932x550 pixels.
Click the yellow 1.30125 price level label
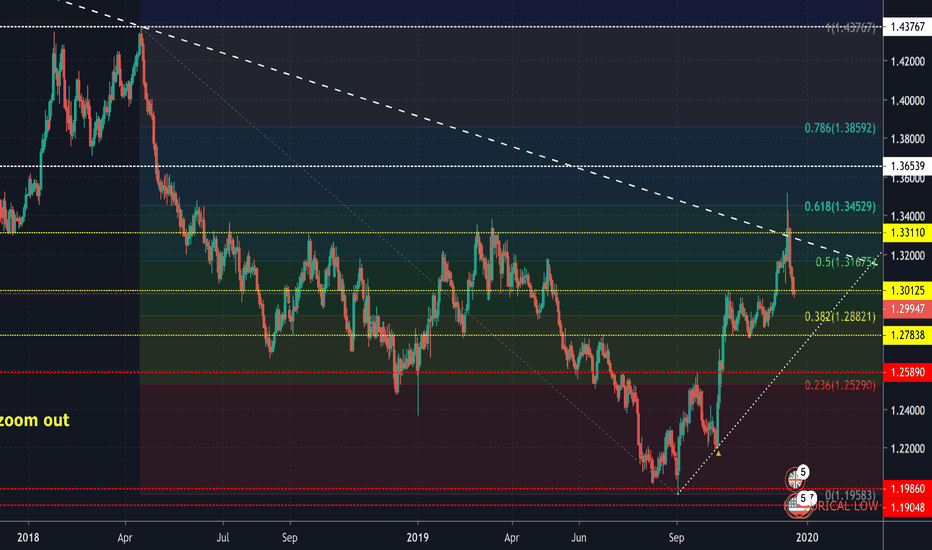(908, 291)
